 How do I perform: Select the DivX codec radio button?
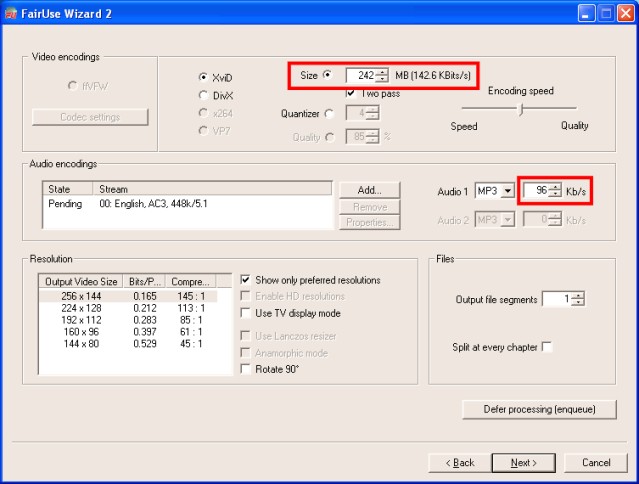204,96
